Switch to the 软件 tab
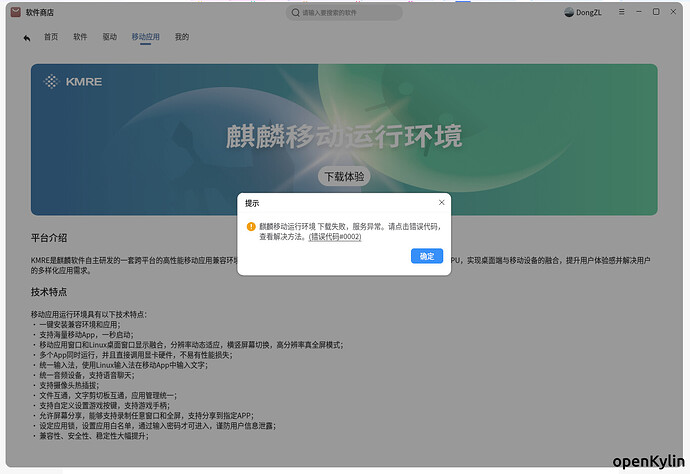Image resolution: width=690 pixels, height=474 pixels. point(80,37)
